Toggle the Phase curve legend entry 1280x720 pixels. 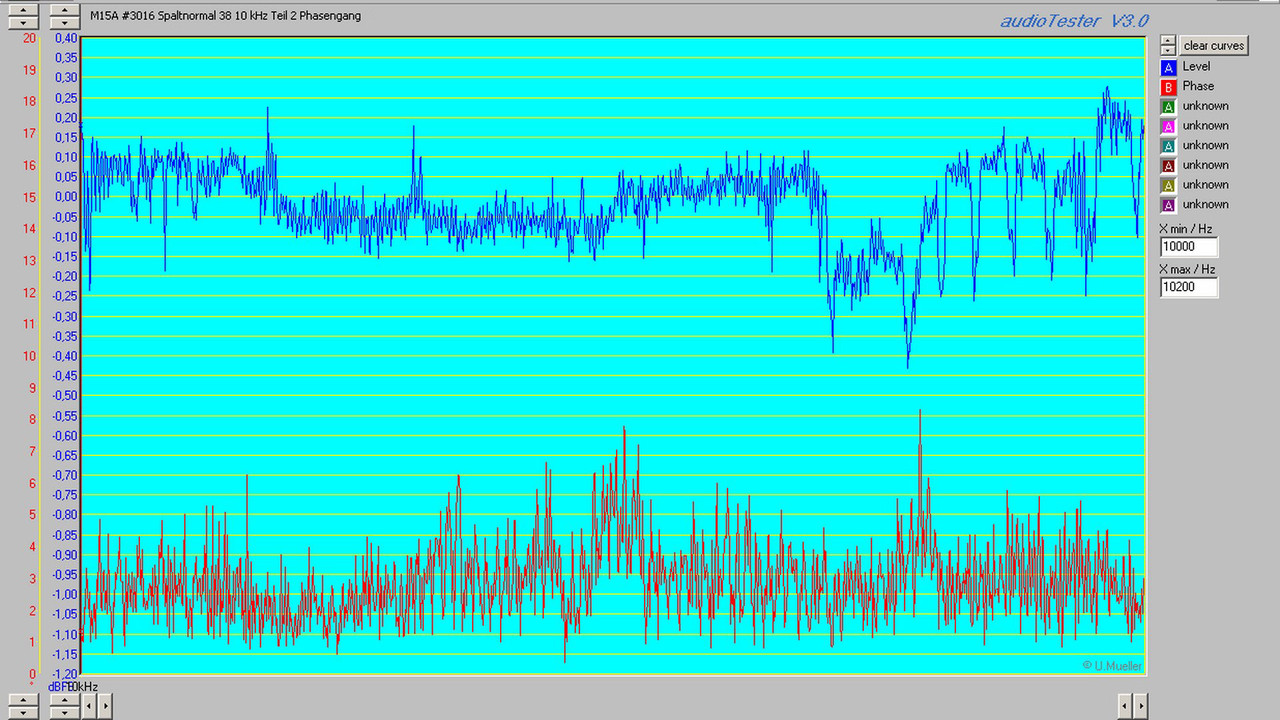pos(1199,86)
